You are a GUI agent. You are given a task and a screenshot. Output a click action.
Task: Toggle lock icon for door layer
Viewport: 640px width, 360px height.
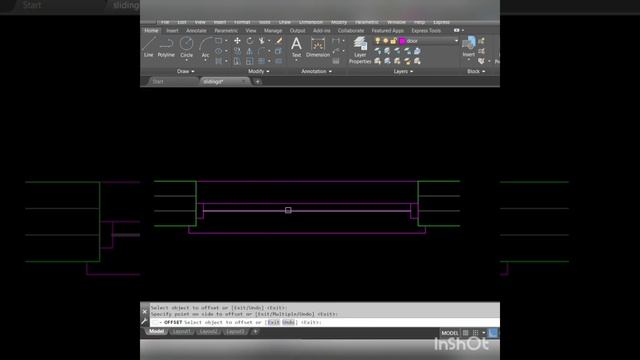click(x=393, y=41)
